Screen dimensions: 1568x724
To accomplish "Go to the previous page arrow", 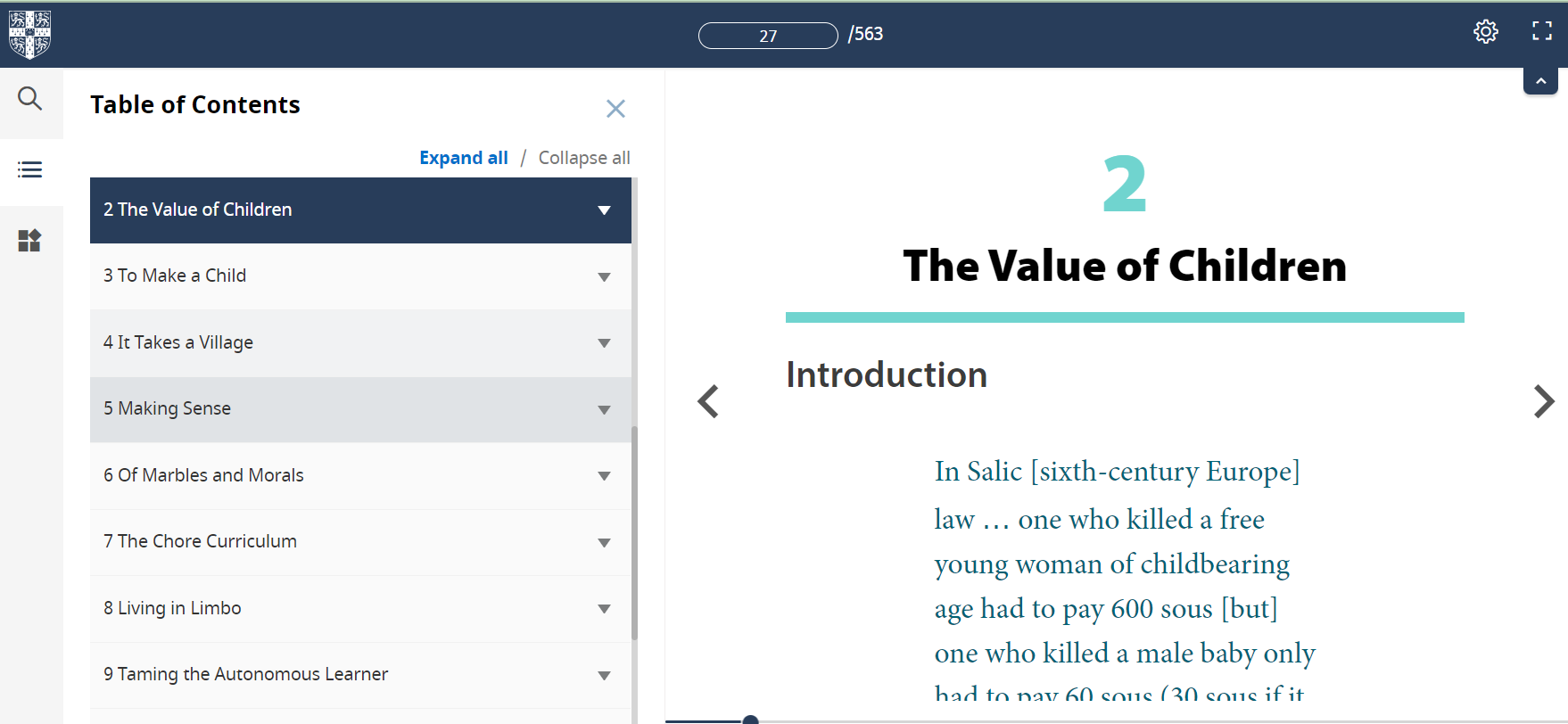I will coord(708,401).
